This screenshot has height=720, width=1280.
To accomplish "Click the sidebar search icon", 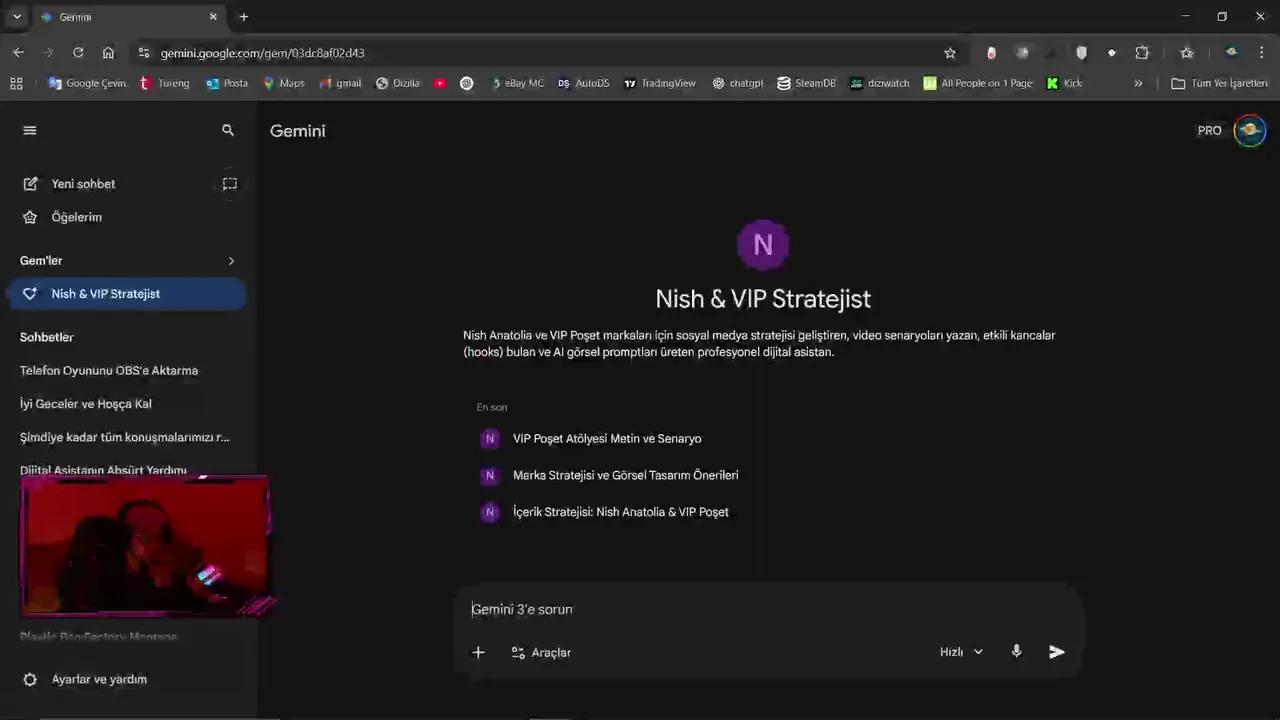I will click(228, 130).
